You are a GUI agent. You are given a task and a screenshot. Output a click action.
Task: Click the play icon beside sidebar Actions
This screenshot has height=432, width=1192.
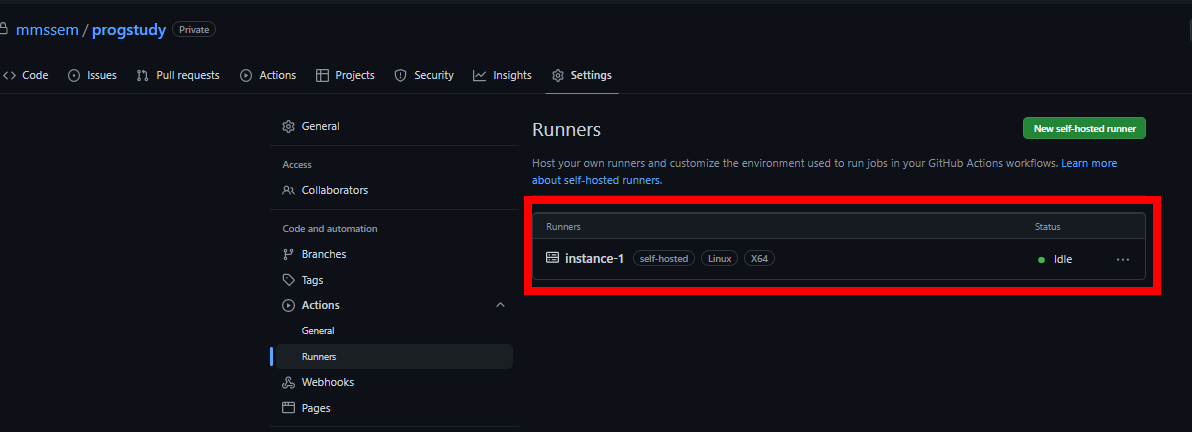pos(288,305)
